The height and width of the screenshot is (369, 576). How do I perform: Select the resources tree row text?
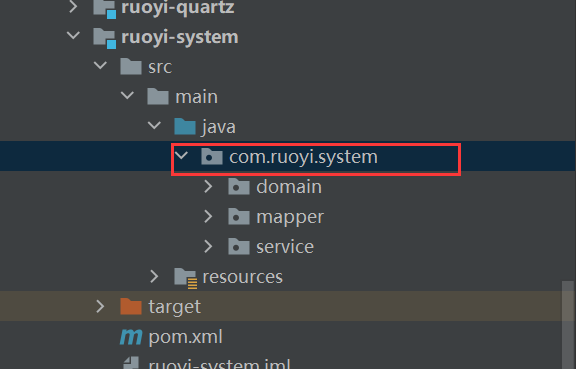click(242, 277)
